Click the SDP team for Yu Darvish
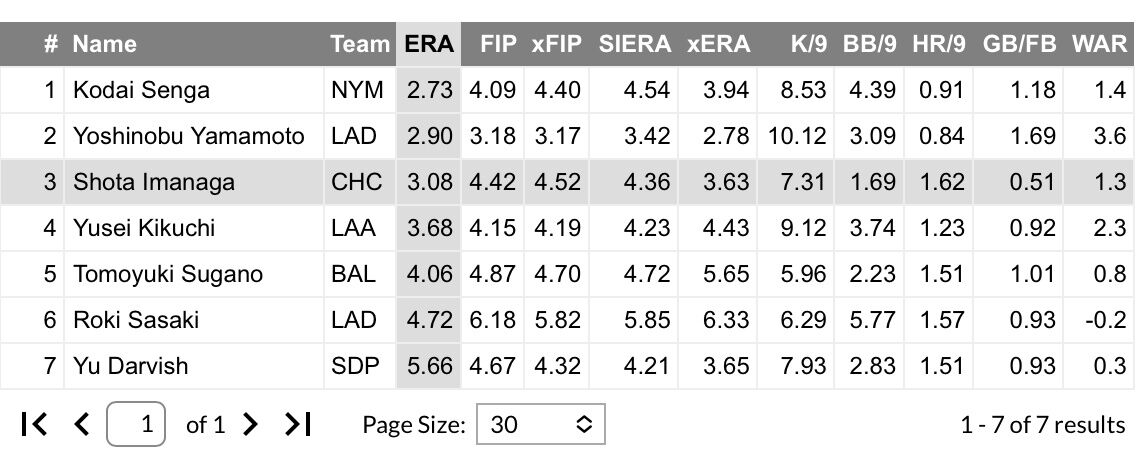The image size is (1136, 451). tap(355, 366)
